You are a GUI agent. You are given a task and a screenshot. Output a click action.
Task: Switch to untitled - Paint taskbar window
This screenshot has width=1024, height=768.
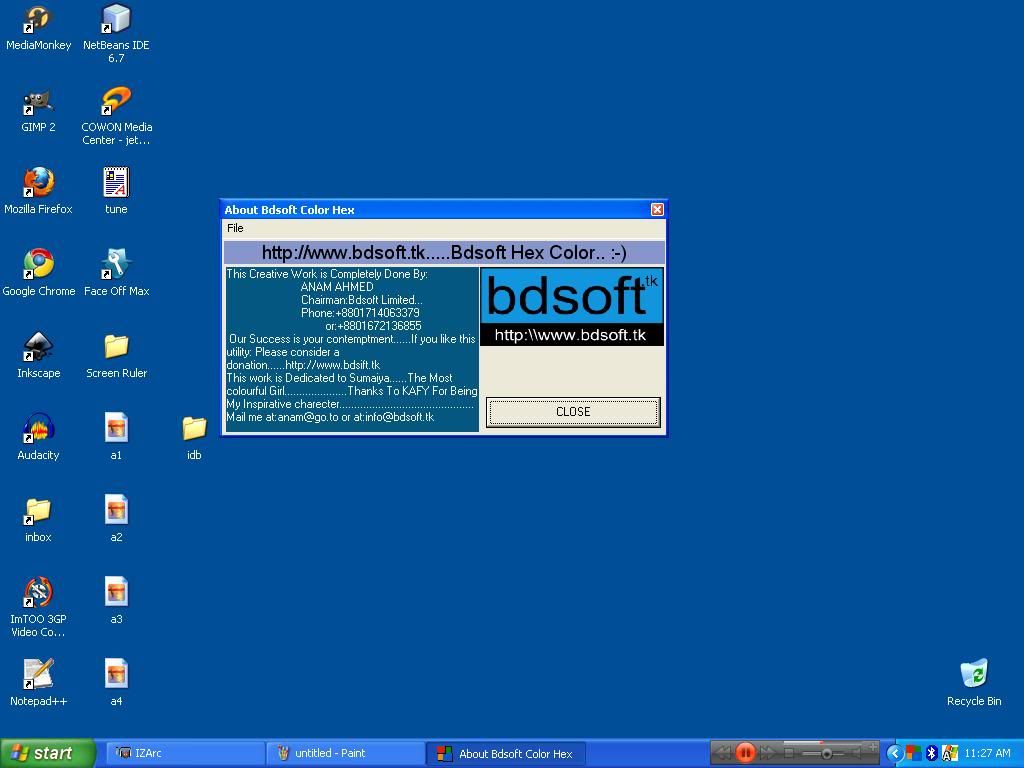tap(345, 753)
